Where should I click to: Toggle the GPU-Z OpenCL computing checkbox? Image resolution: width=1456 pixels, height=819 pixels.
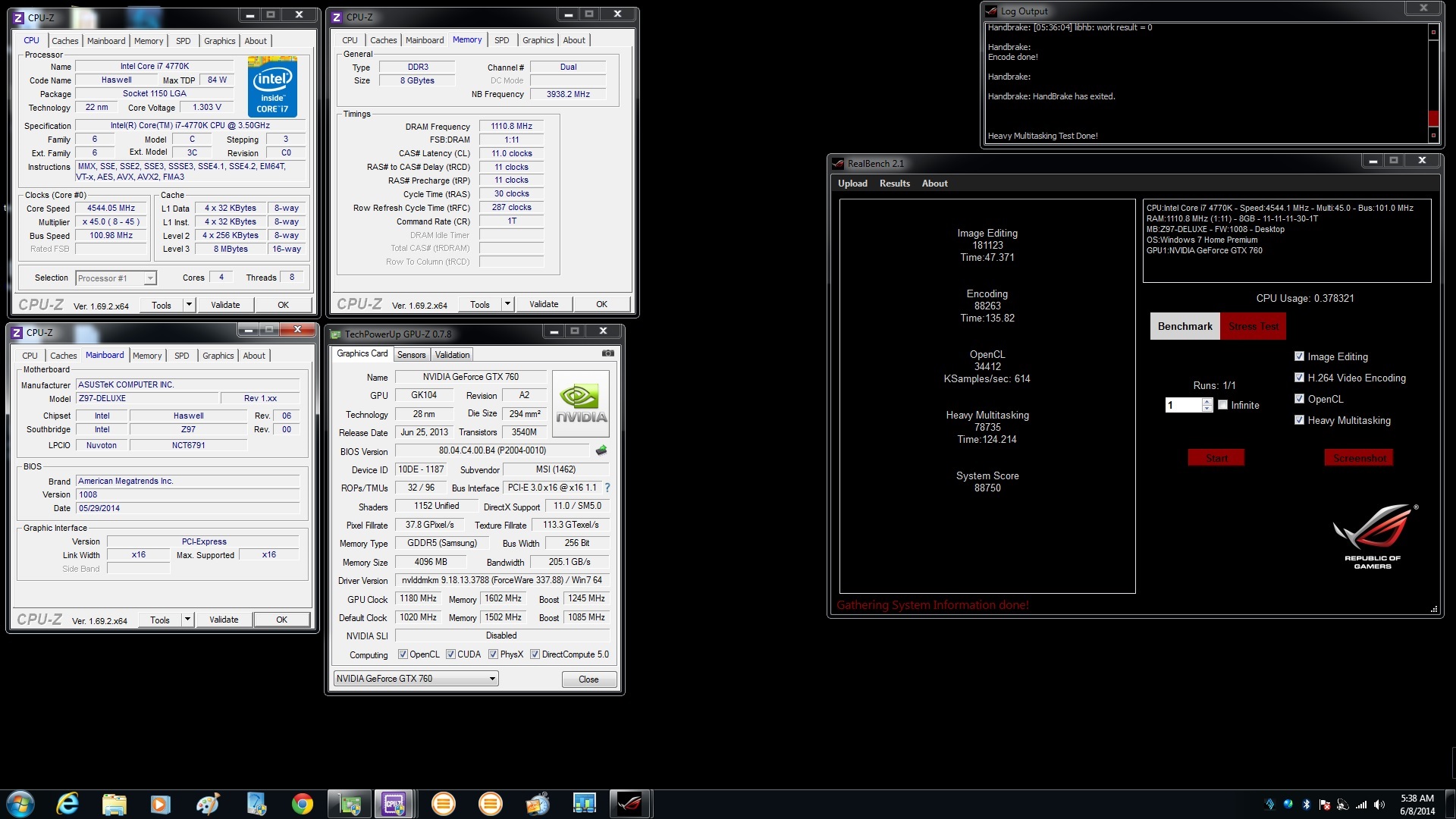pyautogui.click(x=403, y=654)
